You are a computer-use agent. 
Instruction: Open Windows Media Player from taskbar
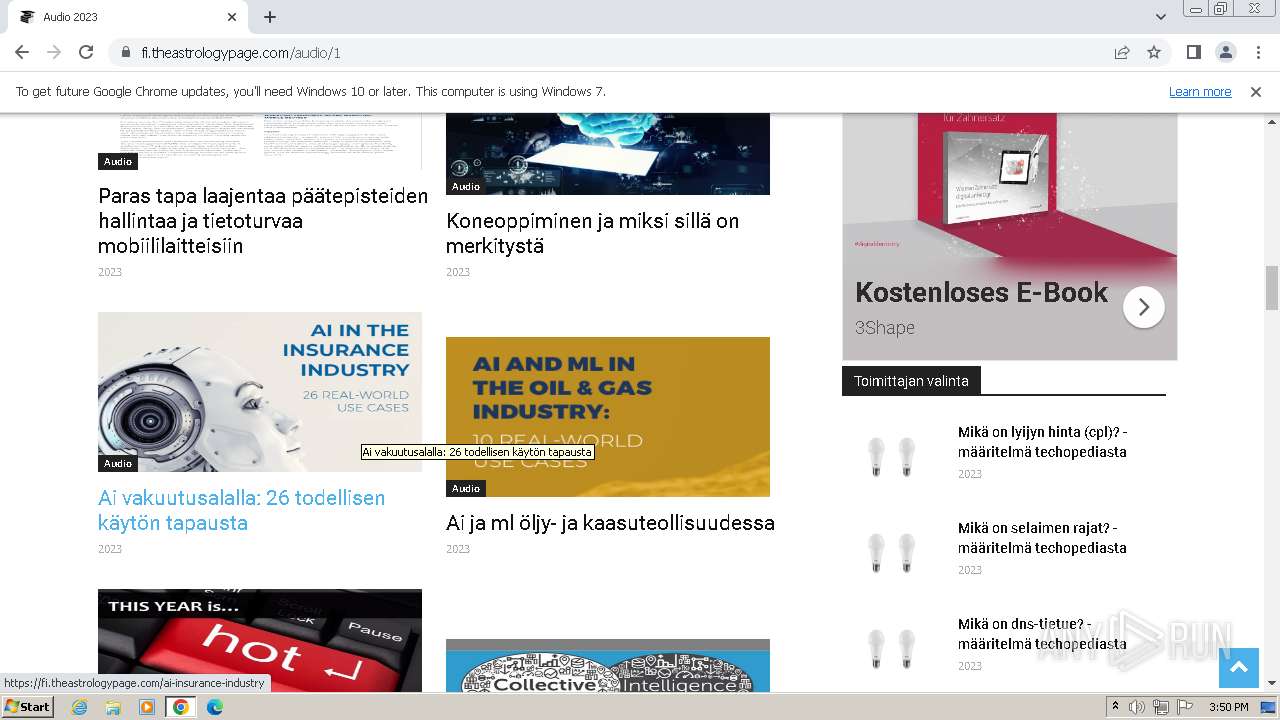pyautogui.click(x=147, y=707)
